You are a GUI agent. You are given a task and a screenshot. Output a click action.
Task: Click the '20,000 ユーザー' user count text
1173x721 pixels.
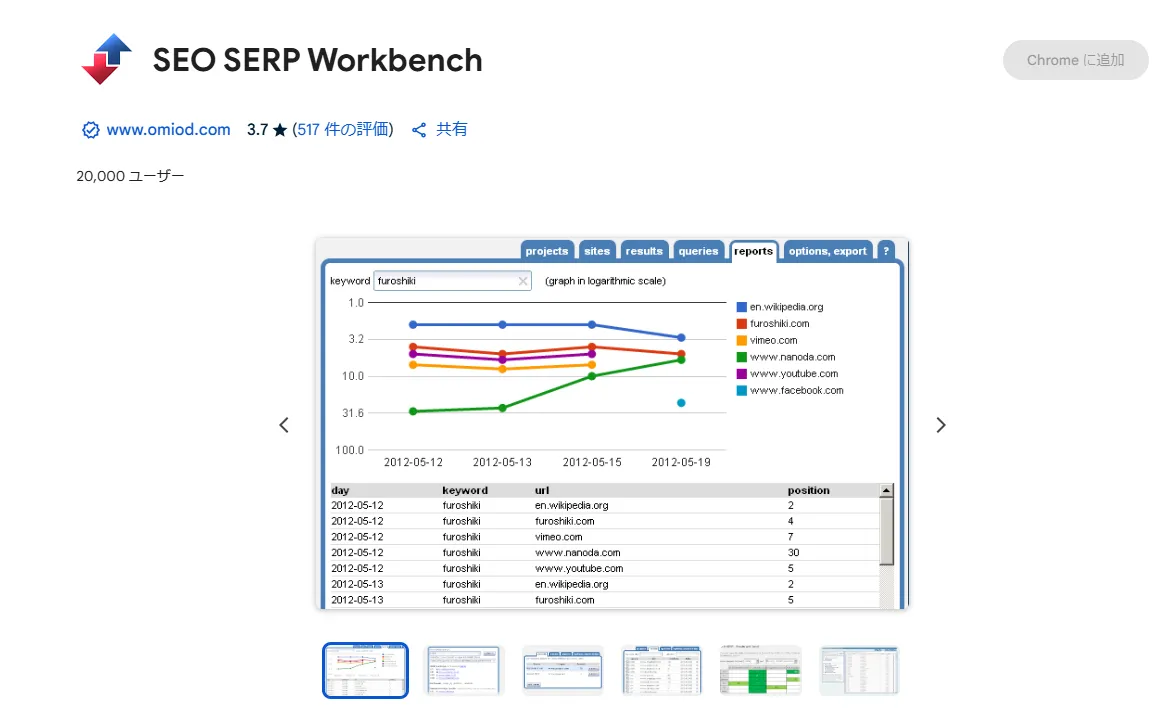tap(130, 176)
